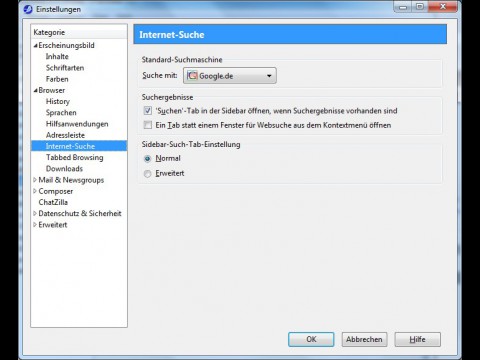Screen dimensions: 480x360
Task: Select Downloads in the category tree
Action: (64, 169)
